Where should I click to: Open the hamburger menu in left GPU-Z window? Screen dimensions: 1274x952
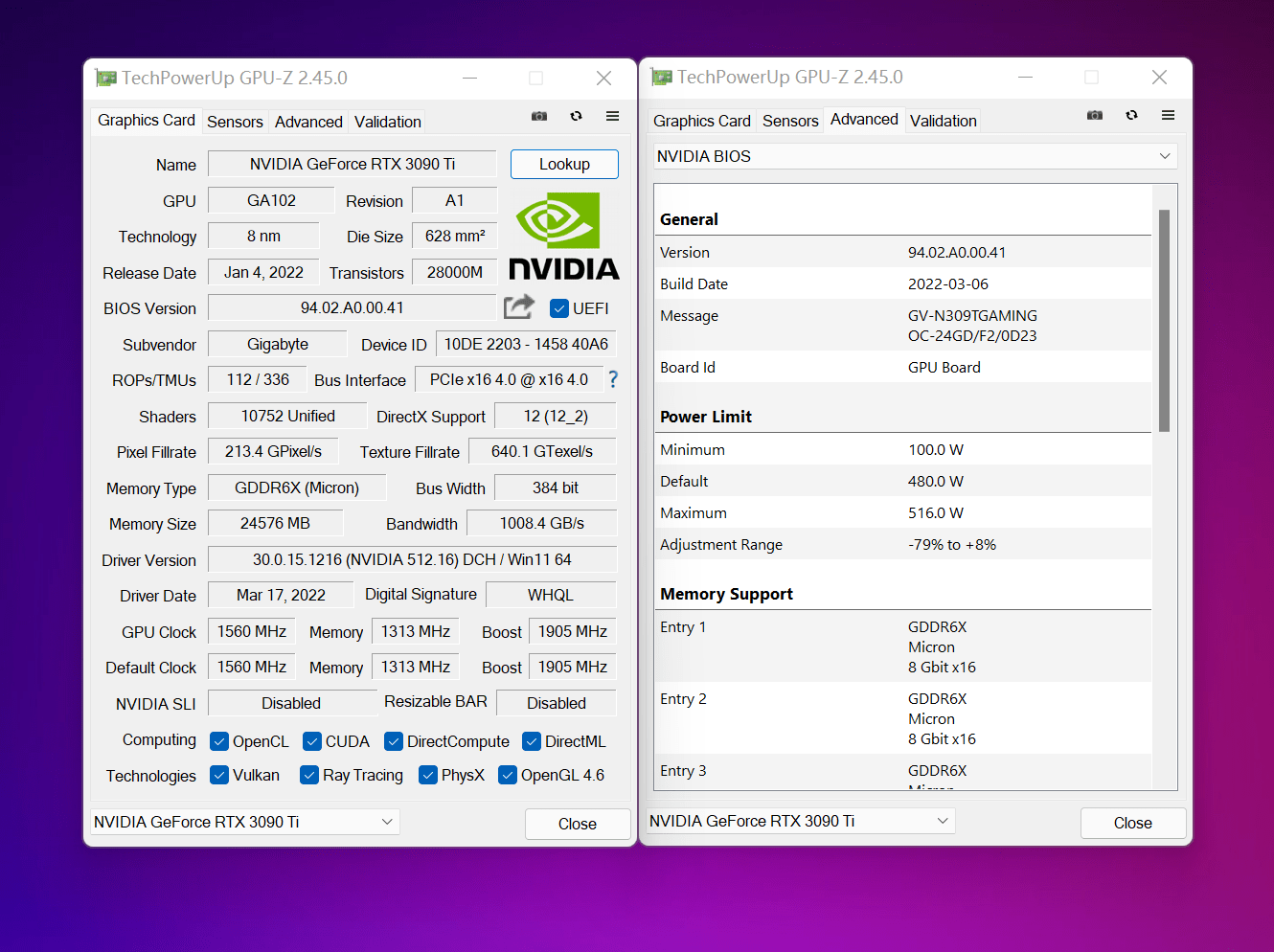612,116
